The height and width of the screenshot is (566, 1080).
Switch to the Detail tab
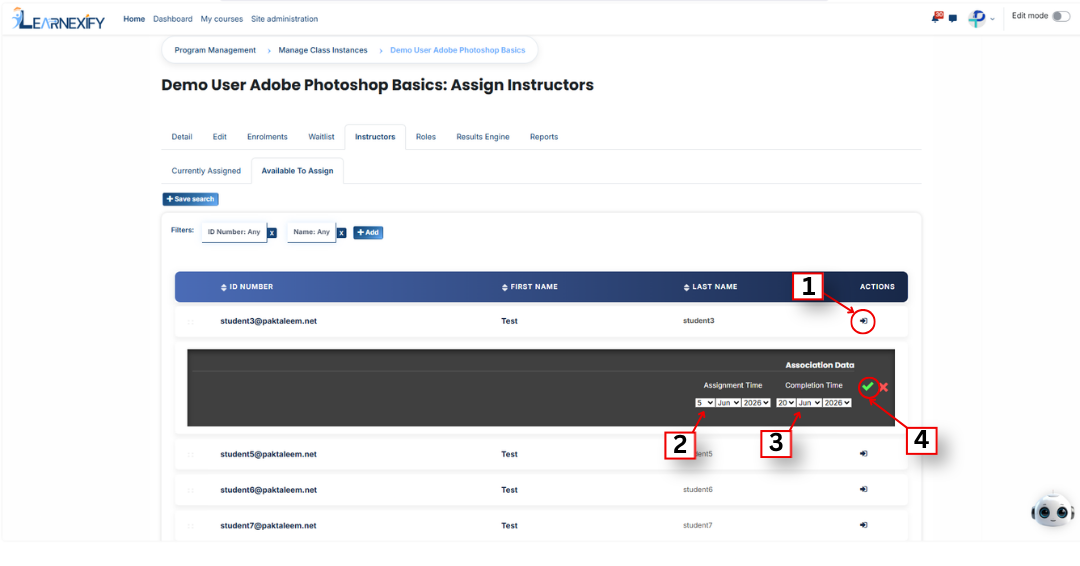click(182, 137)
